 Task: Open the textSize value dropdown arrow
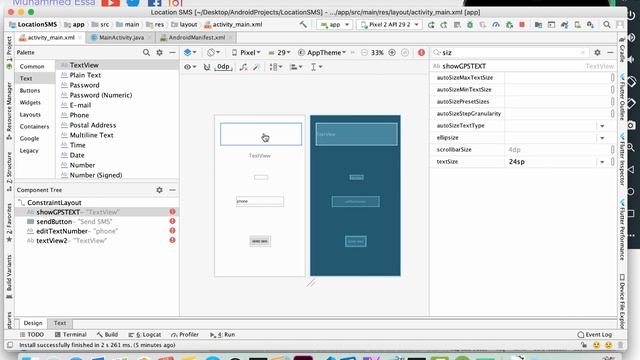point(602,162)
